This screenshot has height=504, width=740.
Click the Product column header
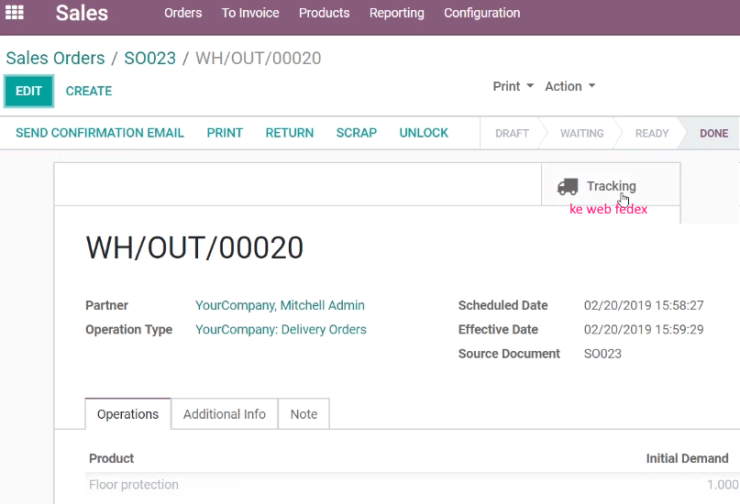tap(111, 458)
